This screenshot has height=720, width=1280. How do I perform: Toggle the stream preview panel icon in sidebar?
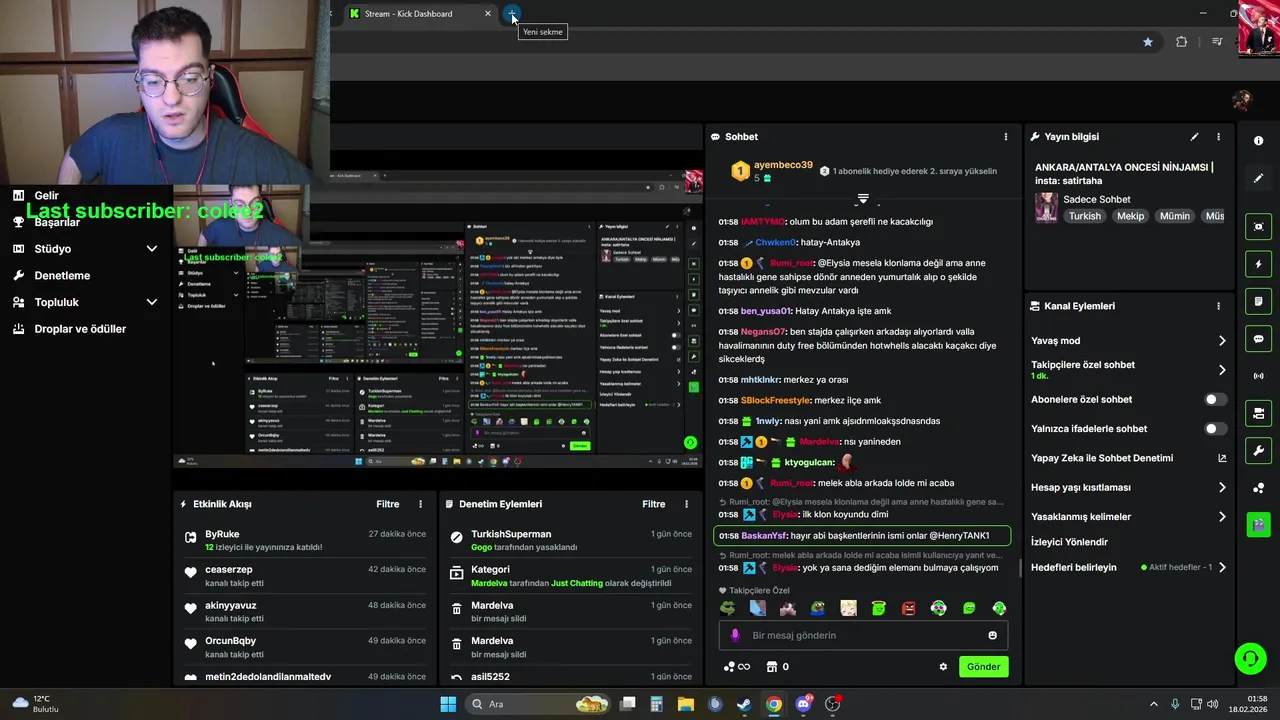[x=1258, y=227]
